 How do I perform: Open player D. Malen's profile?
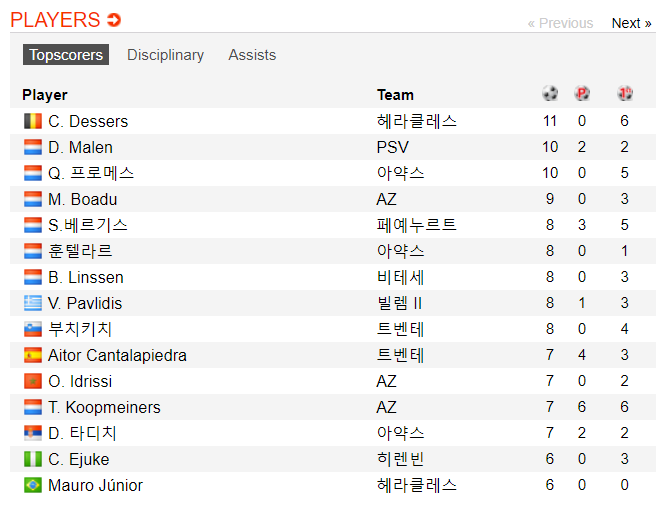(x=80, y=147)
